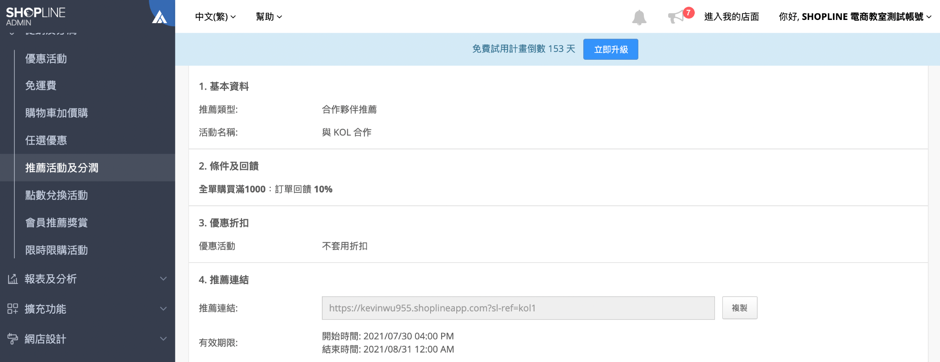Click the 立即升級 upgrade button
This screenshot has height=362, width=940.
(x=610, y=50)
